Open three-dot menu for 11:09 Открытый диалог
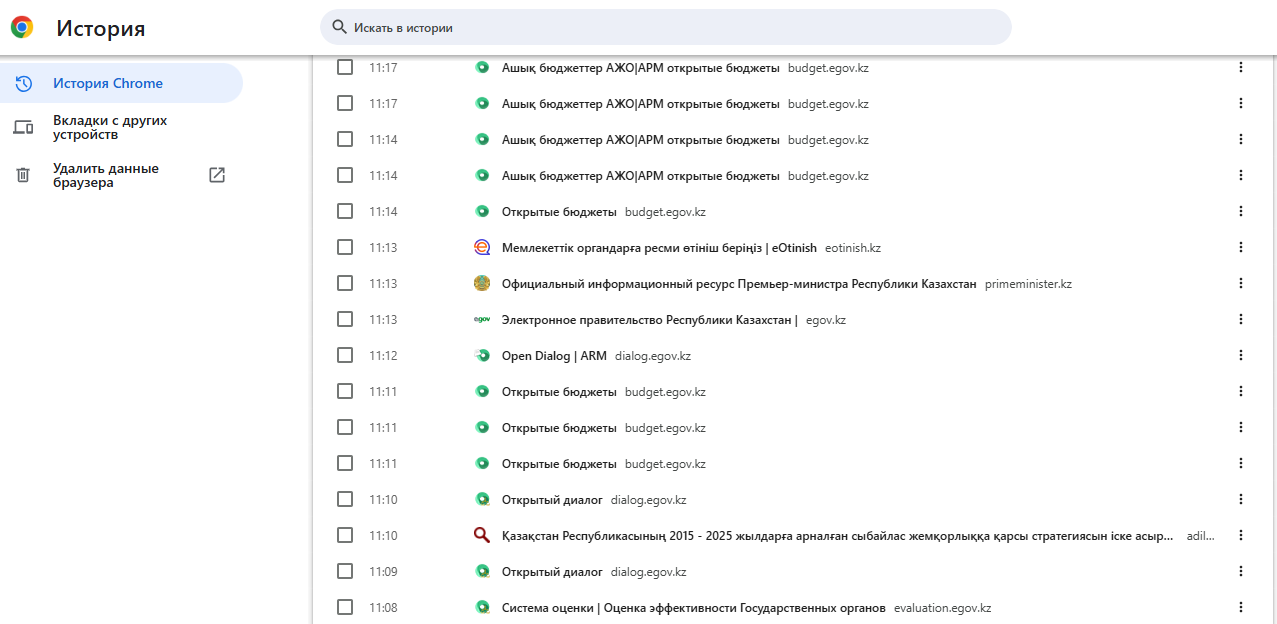 [1241, 572]
